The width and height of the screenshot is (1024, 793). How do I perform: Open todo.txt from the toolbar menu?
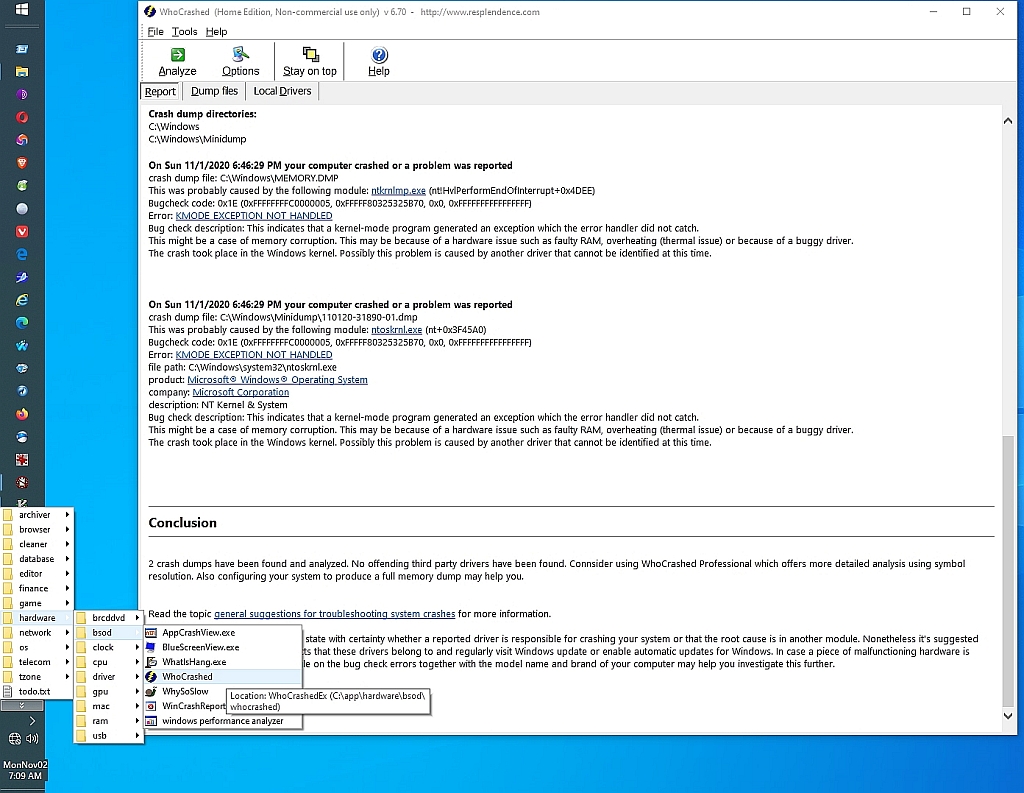37,692
